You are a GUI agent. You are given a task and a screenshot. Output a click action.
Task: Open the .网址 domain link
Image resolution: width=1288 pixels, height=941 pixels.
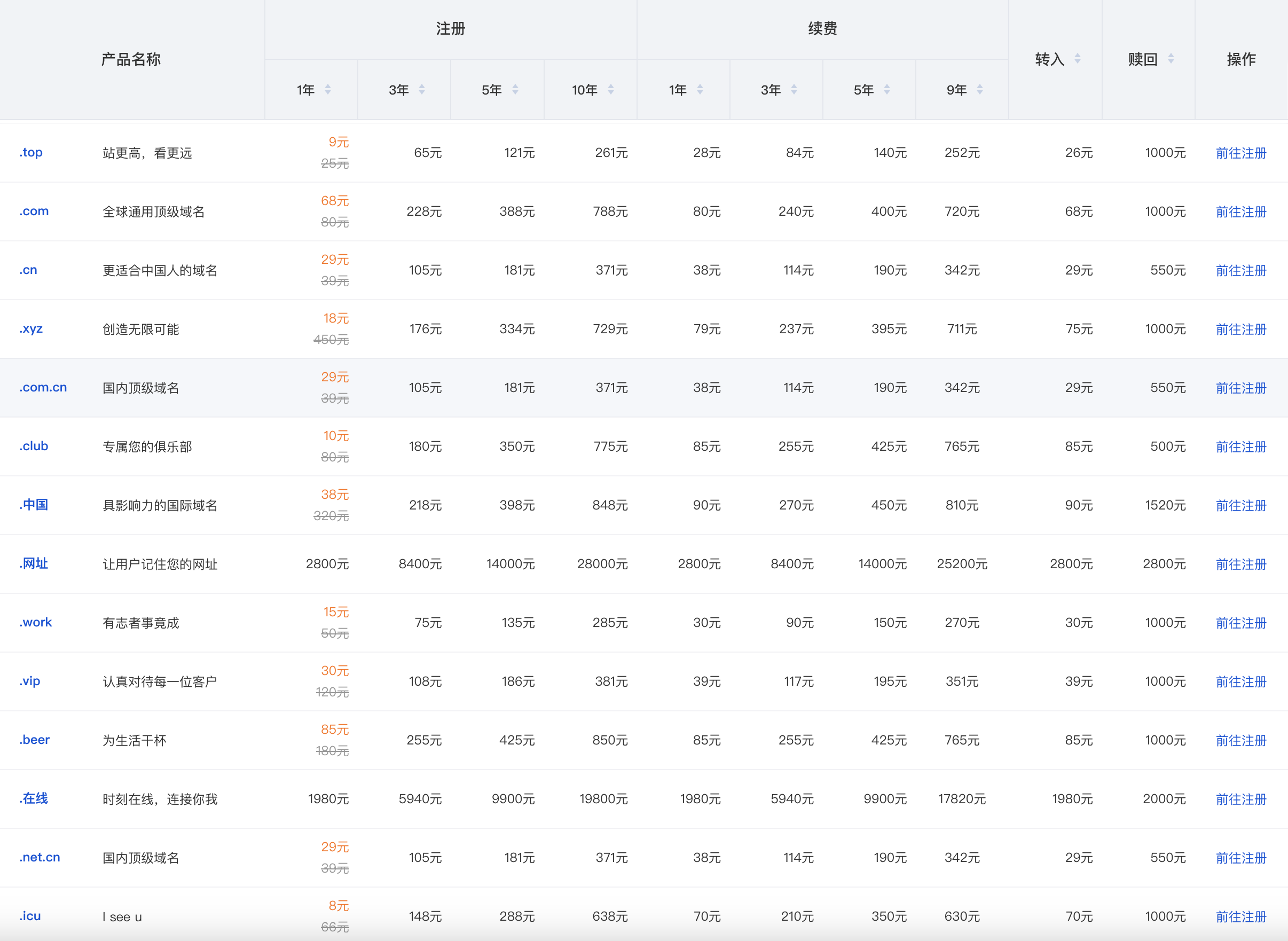(x=34, y=563)
